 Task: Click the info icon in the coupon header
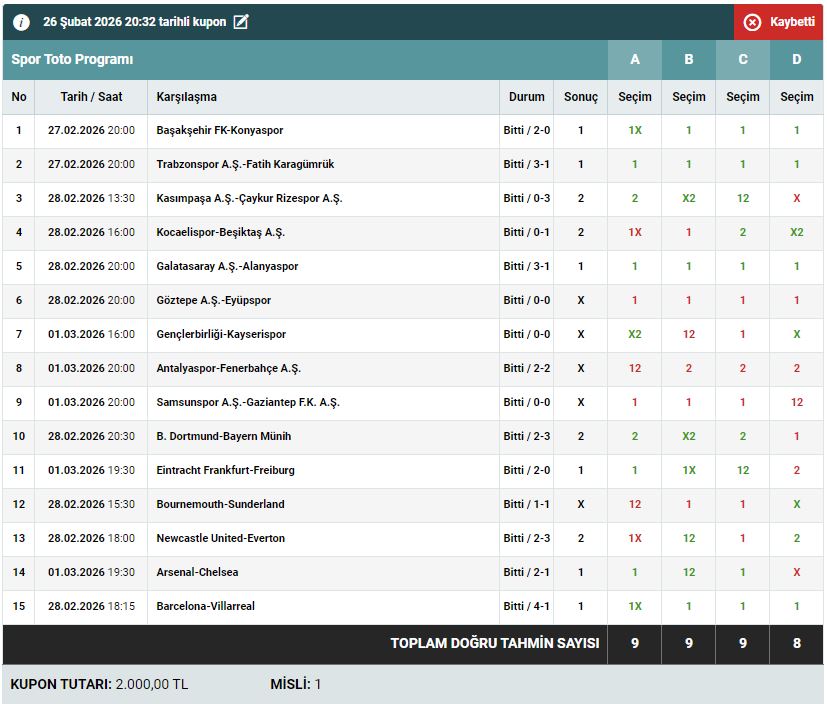[x=21, y=22]
